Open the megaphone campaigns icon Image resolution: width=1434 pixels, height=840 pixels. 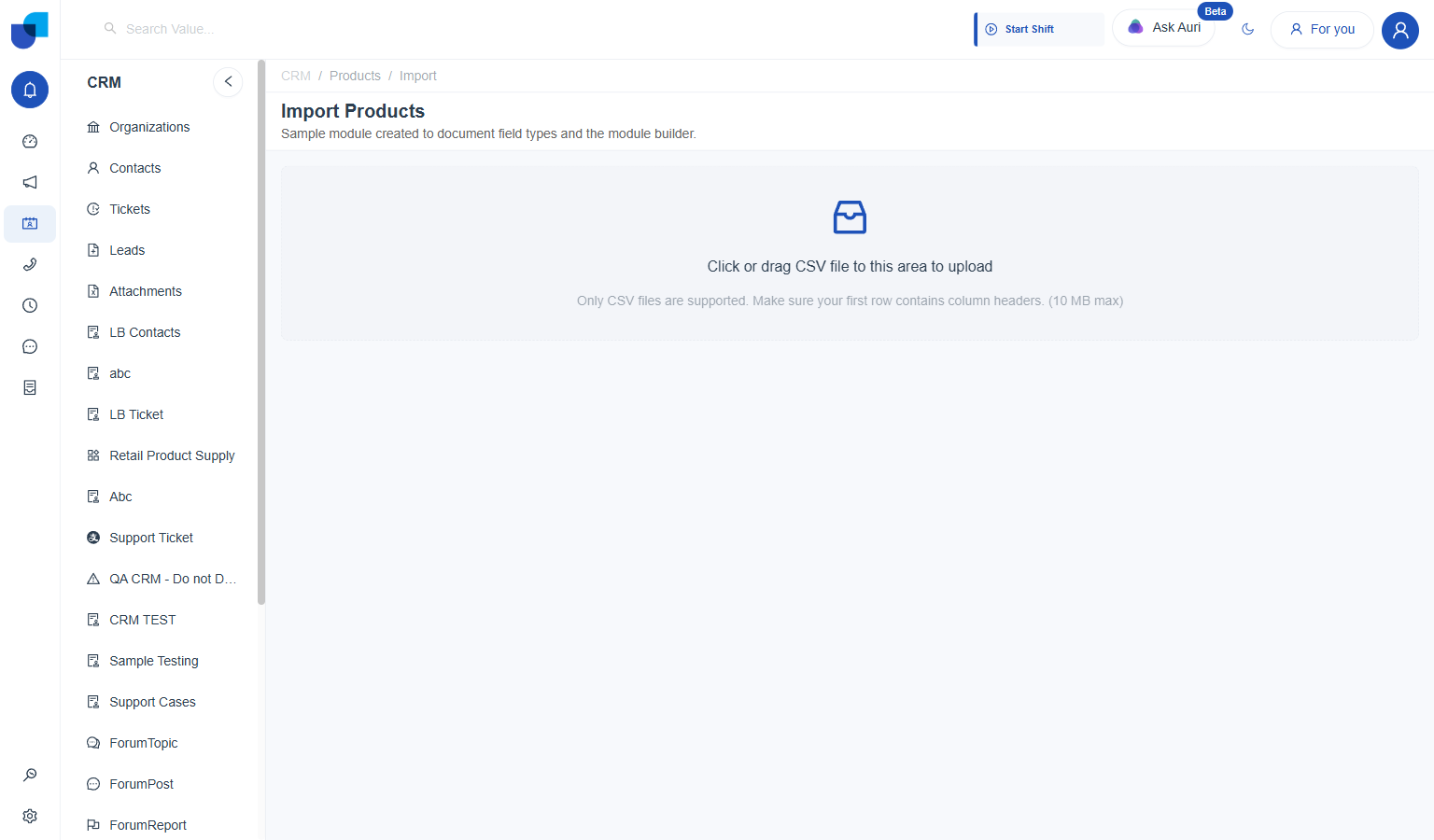coord(30,183)
